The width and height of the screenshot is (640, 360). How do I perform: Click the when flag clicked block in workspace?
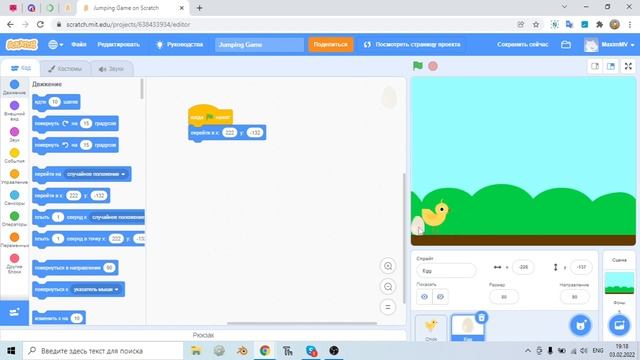(210, 116)
